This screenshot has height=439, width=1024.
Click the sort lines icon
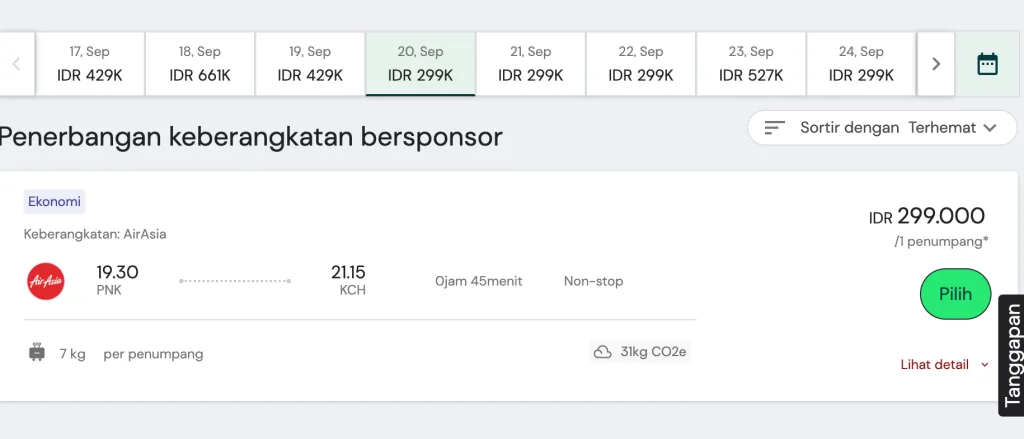[x=775, y=128]
